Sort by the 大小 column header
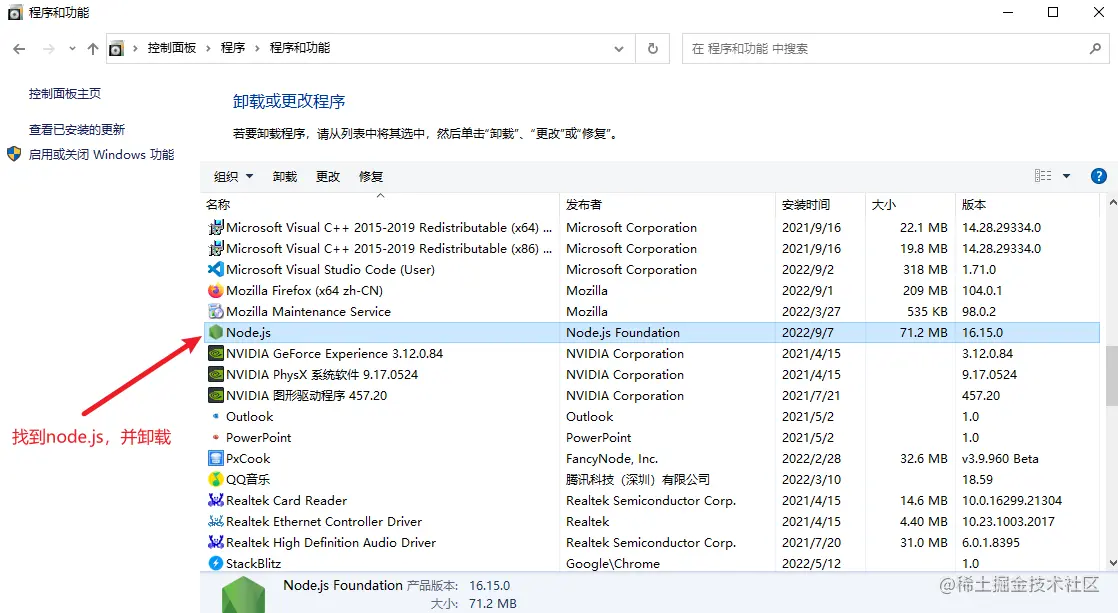The image size is (1118, 613). click(x=911, y=205)
